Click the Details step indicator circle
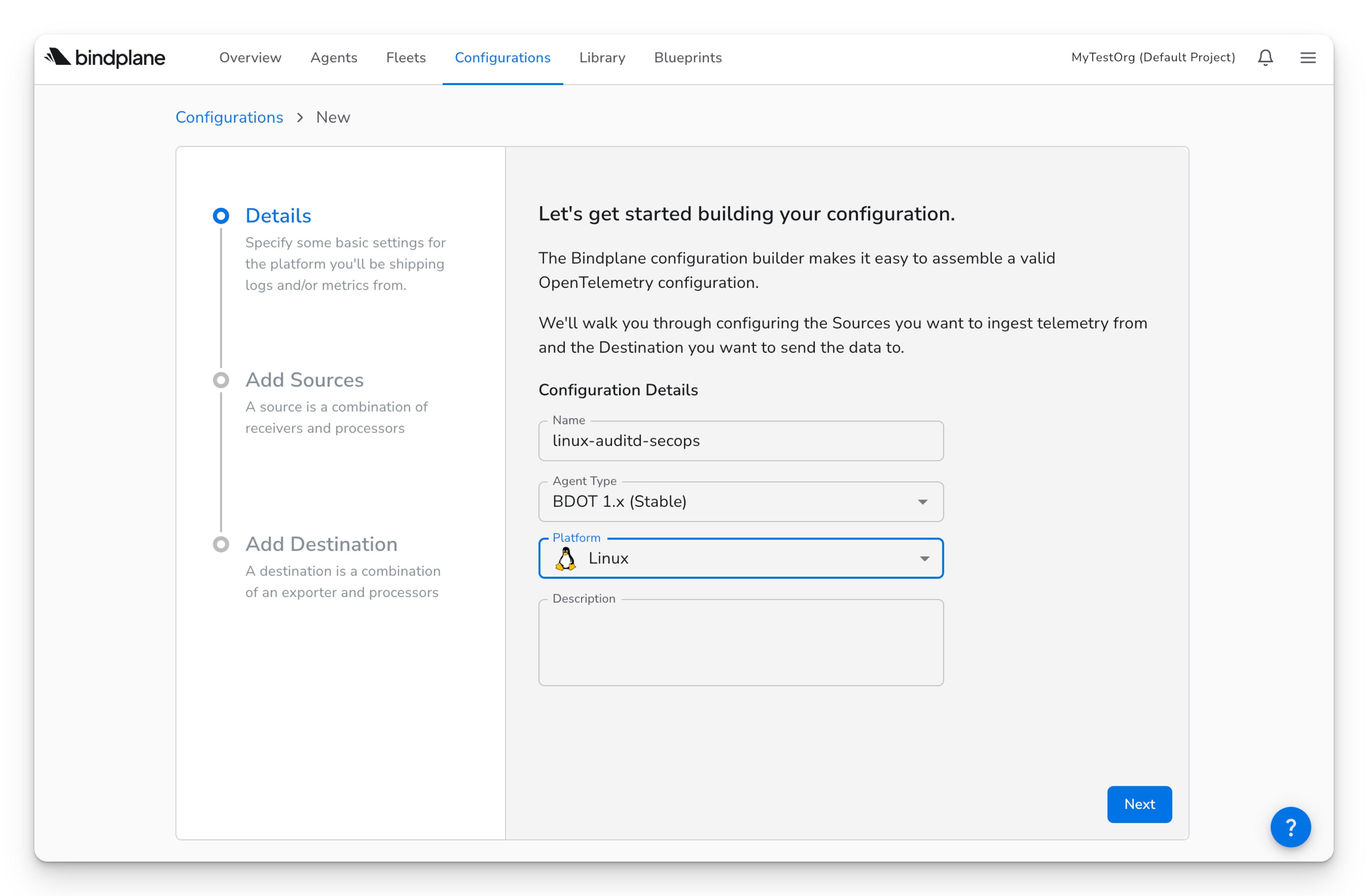 point(221,215)
